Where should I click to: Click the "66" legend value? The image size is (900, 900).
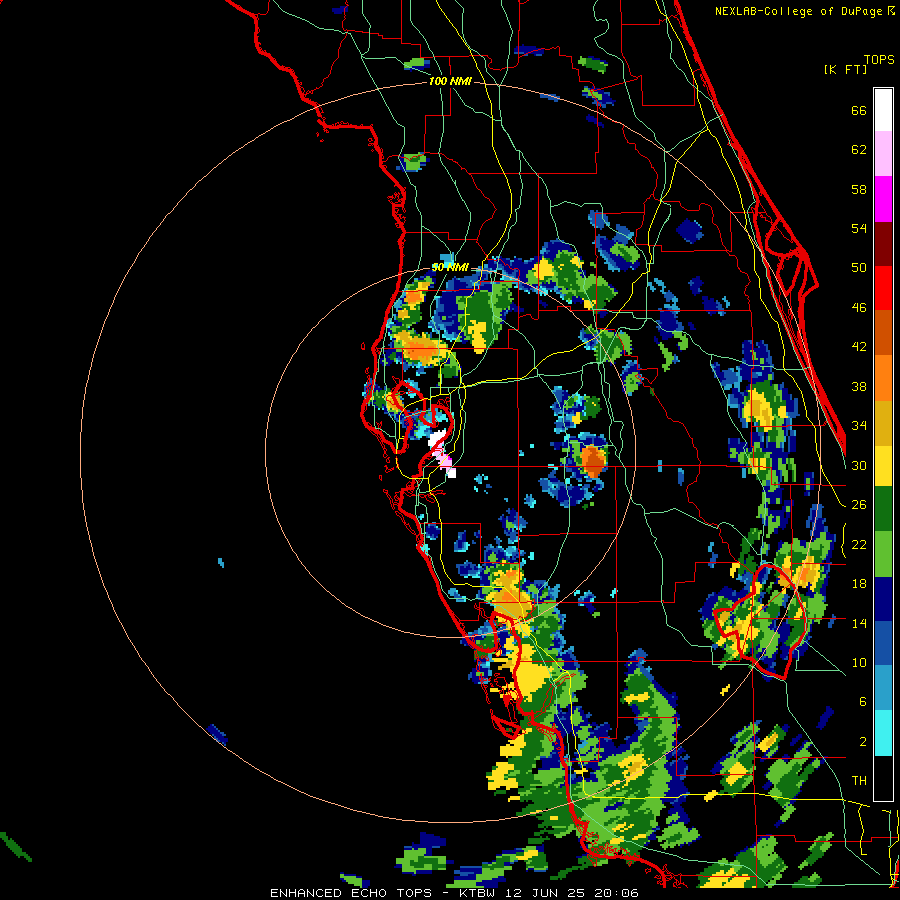coord(859,110)
